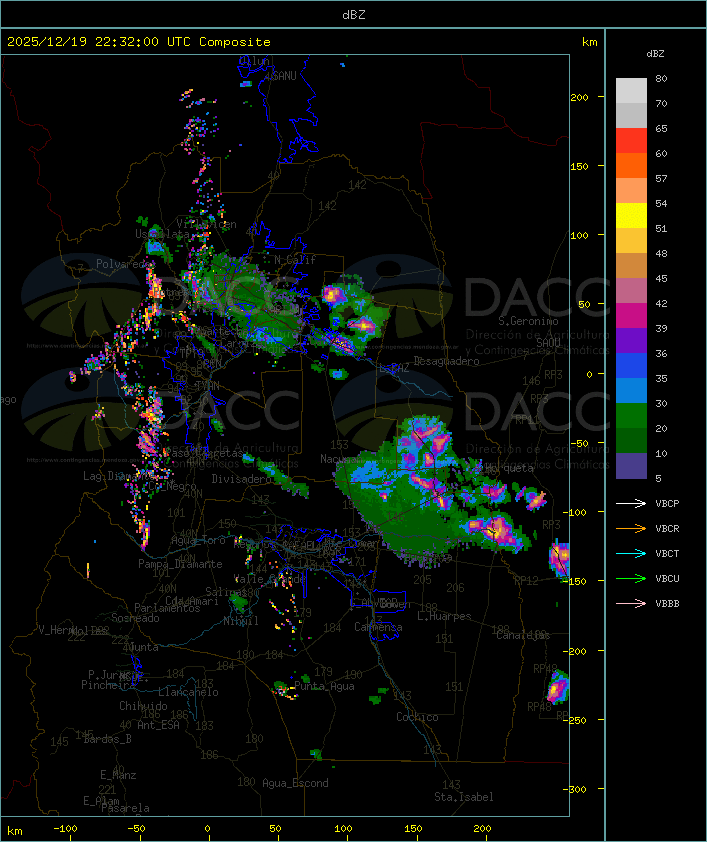This screenshot has width=707, height=842.
Task: Click the pink VBBB arrow icon
Action: tap(631, 603)
